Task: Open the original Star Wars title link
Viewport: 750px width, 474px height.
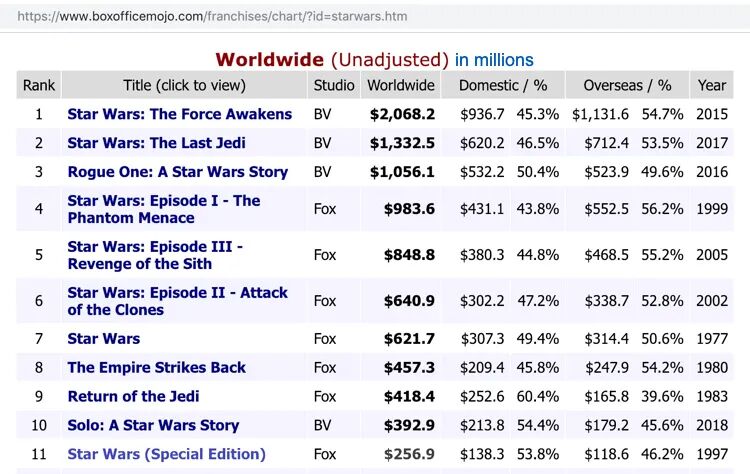Action: tap(104, 339)
